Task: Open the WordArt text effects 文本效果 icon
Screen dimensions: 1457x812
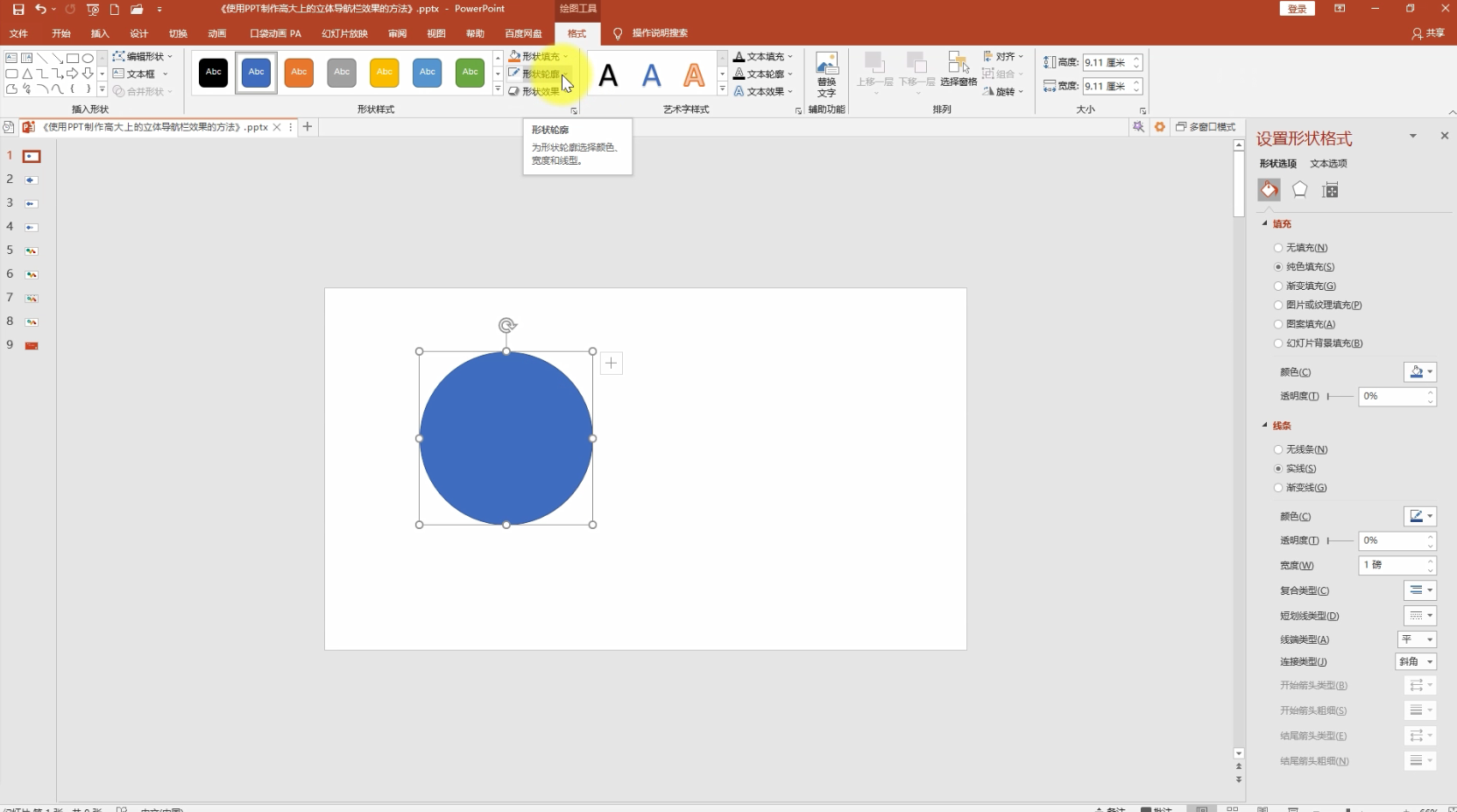Action: (x=739, y=91)
